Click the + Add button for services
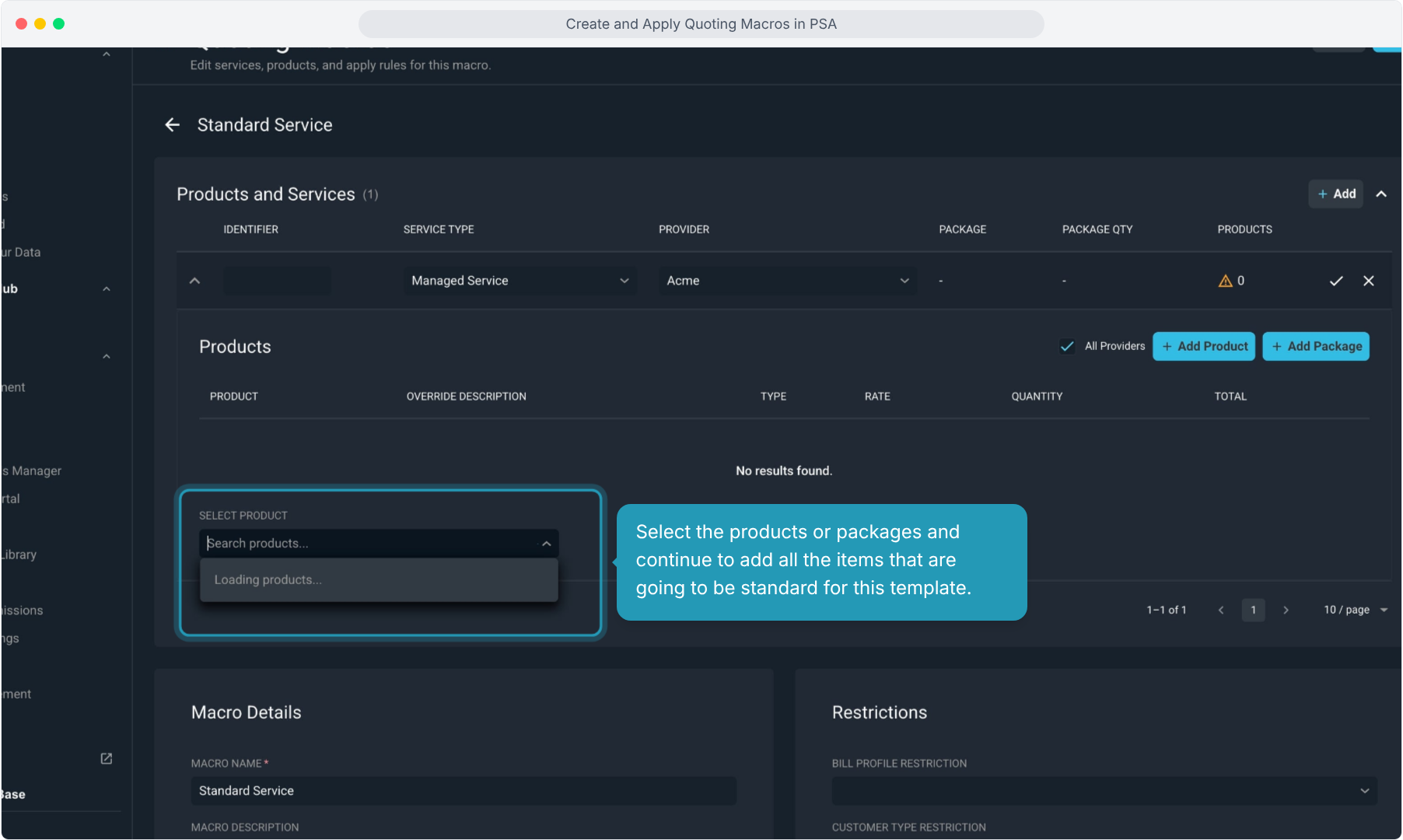 pos(1335,194)
